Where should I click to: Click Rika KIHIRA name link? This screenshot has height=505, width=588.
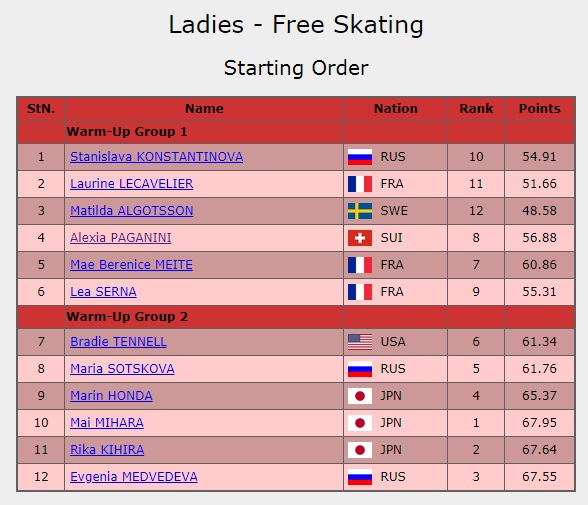click(107, 450)
